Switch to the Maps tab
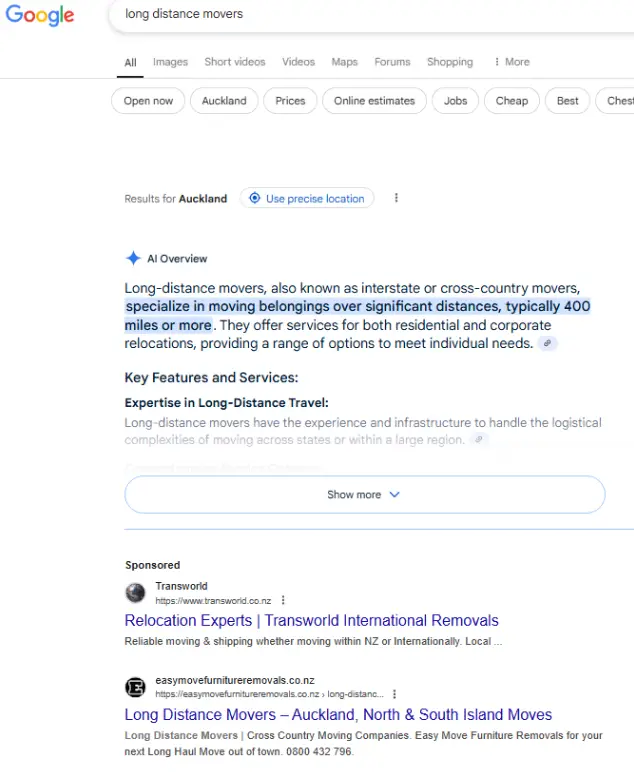The height and width of the screenshot is (776, 634). [x=344, y=62]
